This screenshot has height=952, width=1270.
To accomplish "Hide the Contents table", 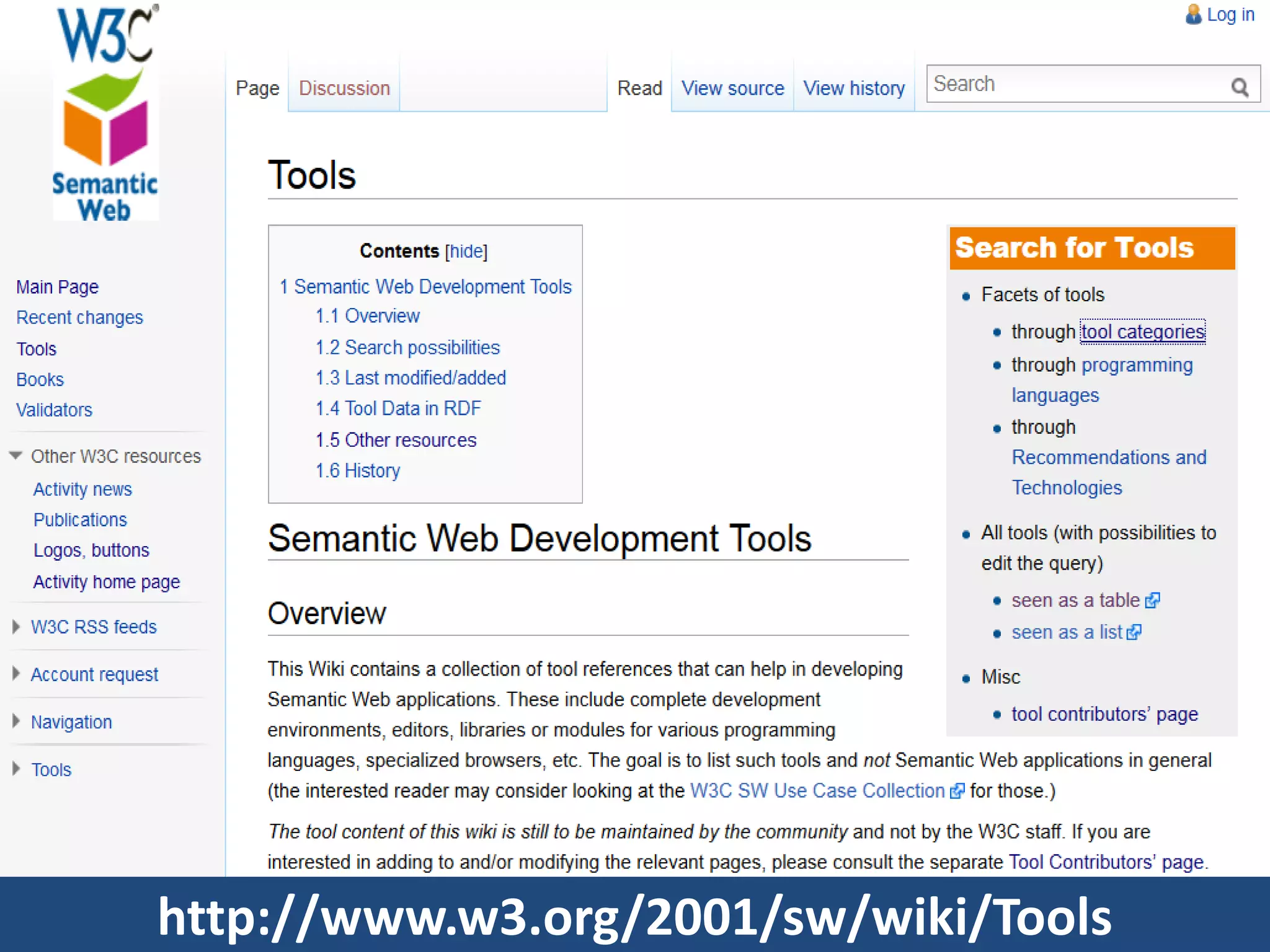I will 466,251.
